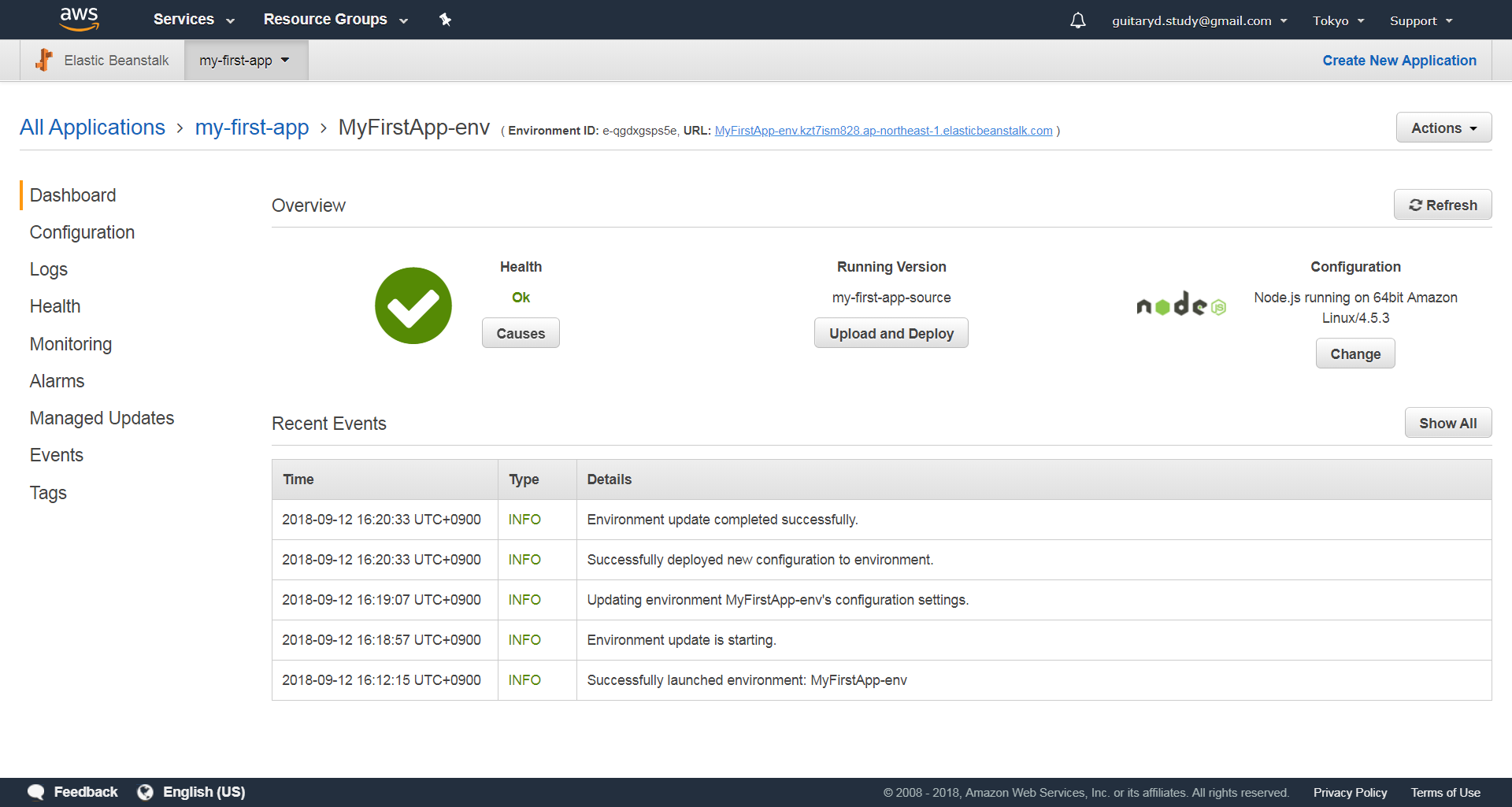Click the INFO type in the 16:12:15 row
This screenshot has width=1512, height=807.
point(524,680)
